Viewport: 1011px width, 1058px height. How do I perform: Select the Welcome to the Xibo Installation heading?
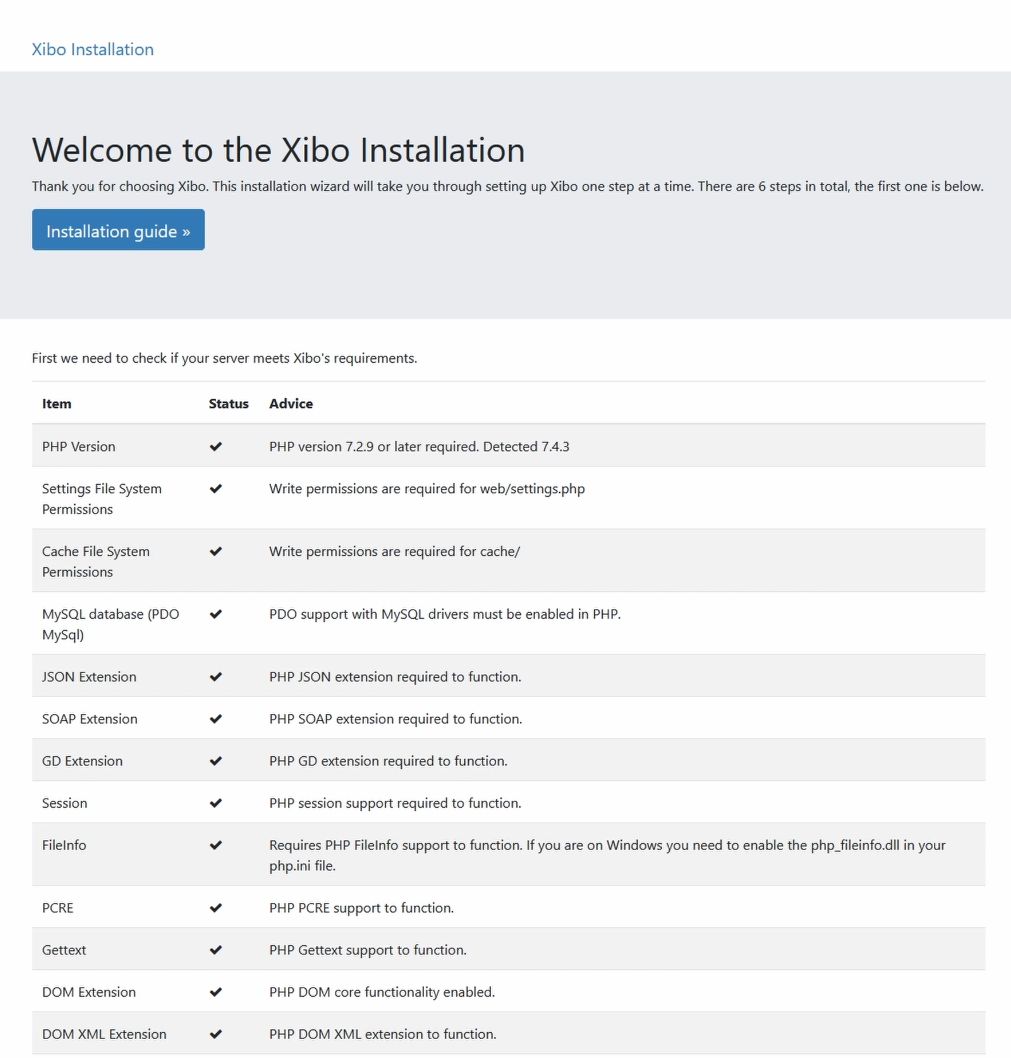pyautogui.click(x=278, y=150)
